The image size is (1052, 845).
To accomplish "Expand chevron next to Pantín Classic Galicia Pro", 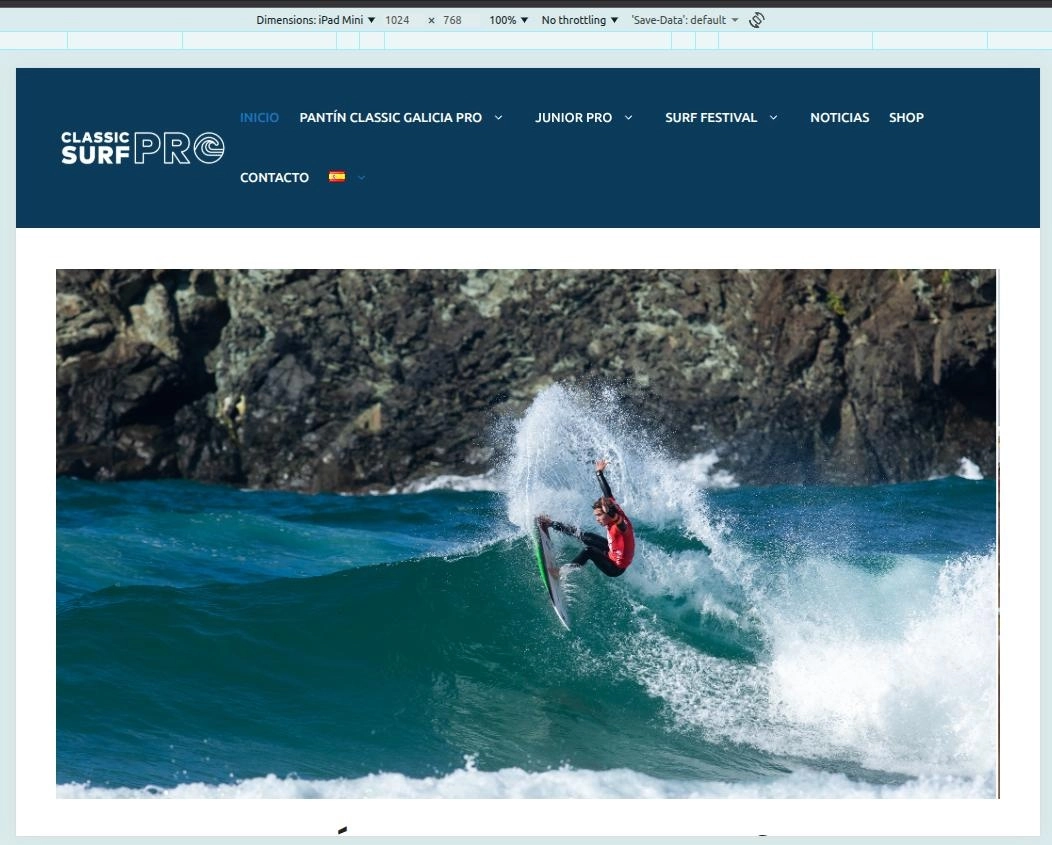I will [x=498, y=118].
